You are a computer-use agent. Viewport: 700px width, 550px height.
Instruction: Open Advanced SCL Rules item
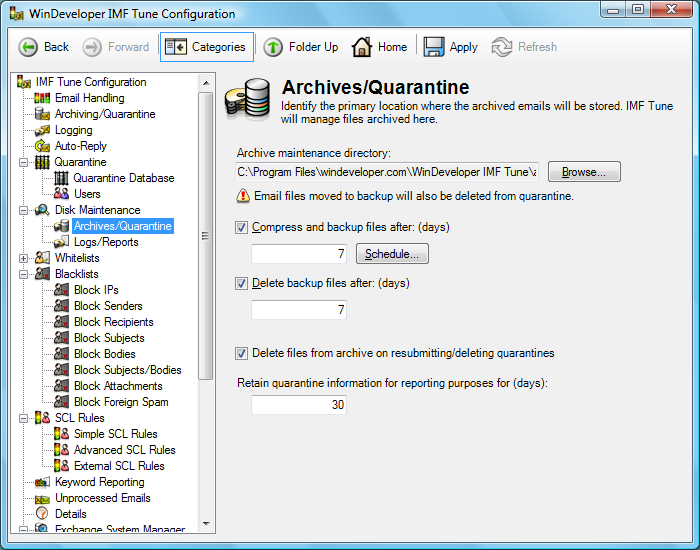coord(125,450)
